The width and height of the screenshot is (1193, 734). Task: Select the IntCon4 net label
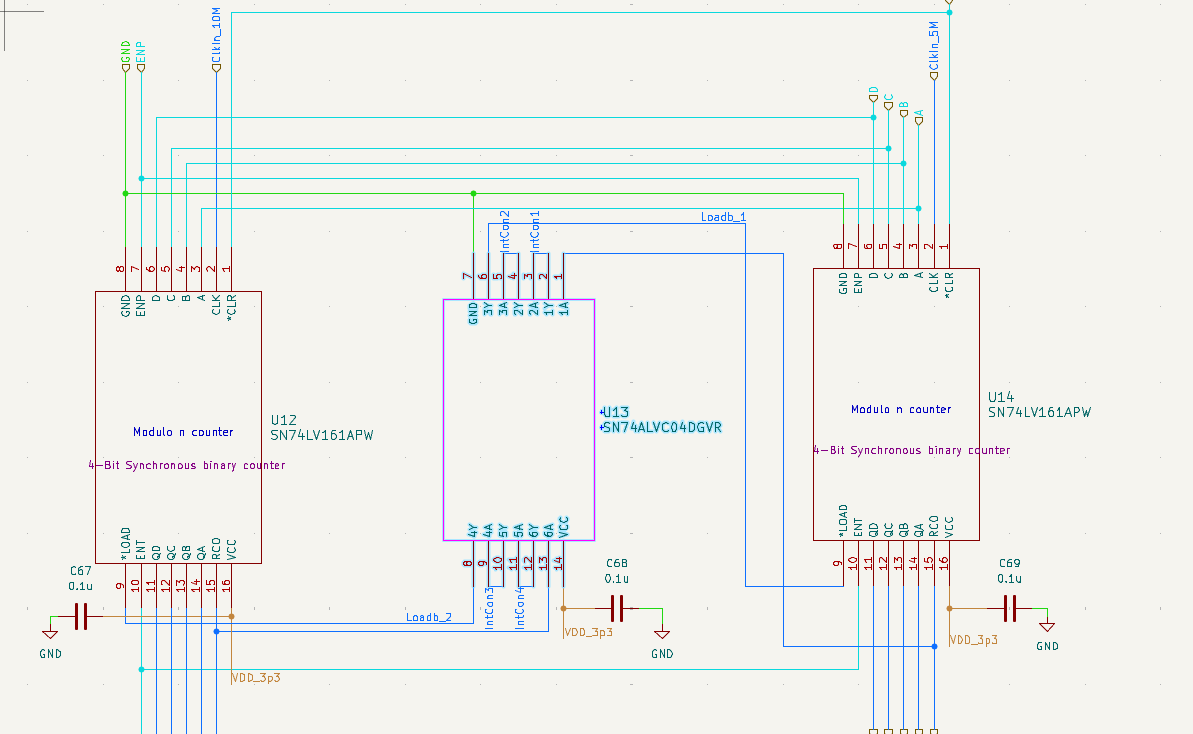click(x=520, y=607)
